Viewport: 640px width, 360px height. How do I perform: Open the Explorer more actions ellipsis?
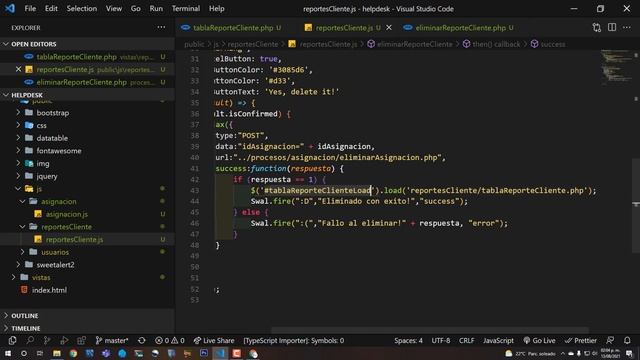(x=161, y=27)
